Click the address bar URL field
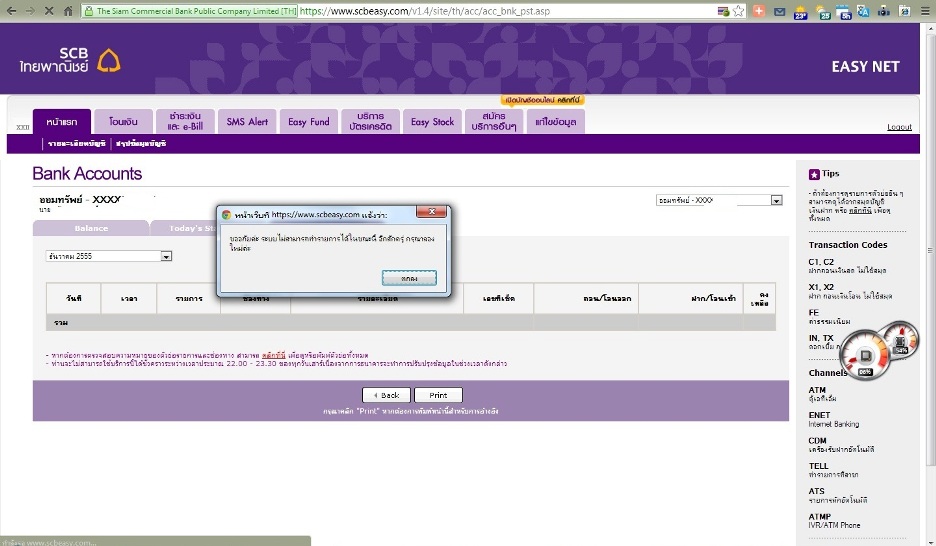The width and height of the screenshot is (936, 546). pyautogui.click(x=507, y=11)
